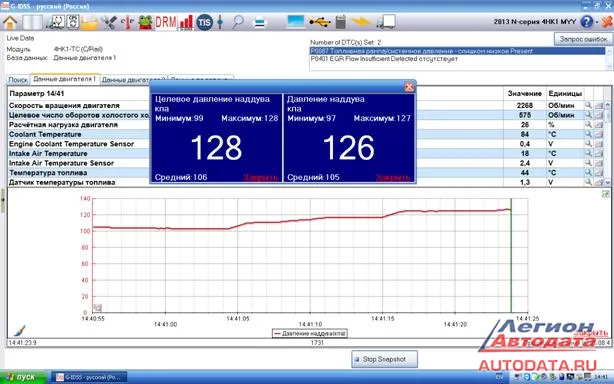This screenshot has height=384, width=614.
Task: Open the yellow folder icon in toolbar
Action: tap(89, 22)
